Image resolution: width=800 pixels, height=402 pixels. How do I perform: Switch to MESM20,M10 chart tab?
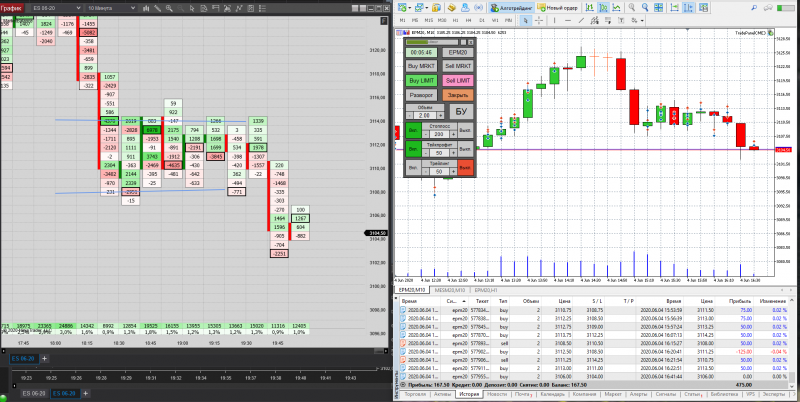point(448,289)
